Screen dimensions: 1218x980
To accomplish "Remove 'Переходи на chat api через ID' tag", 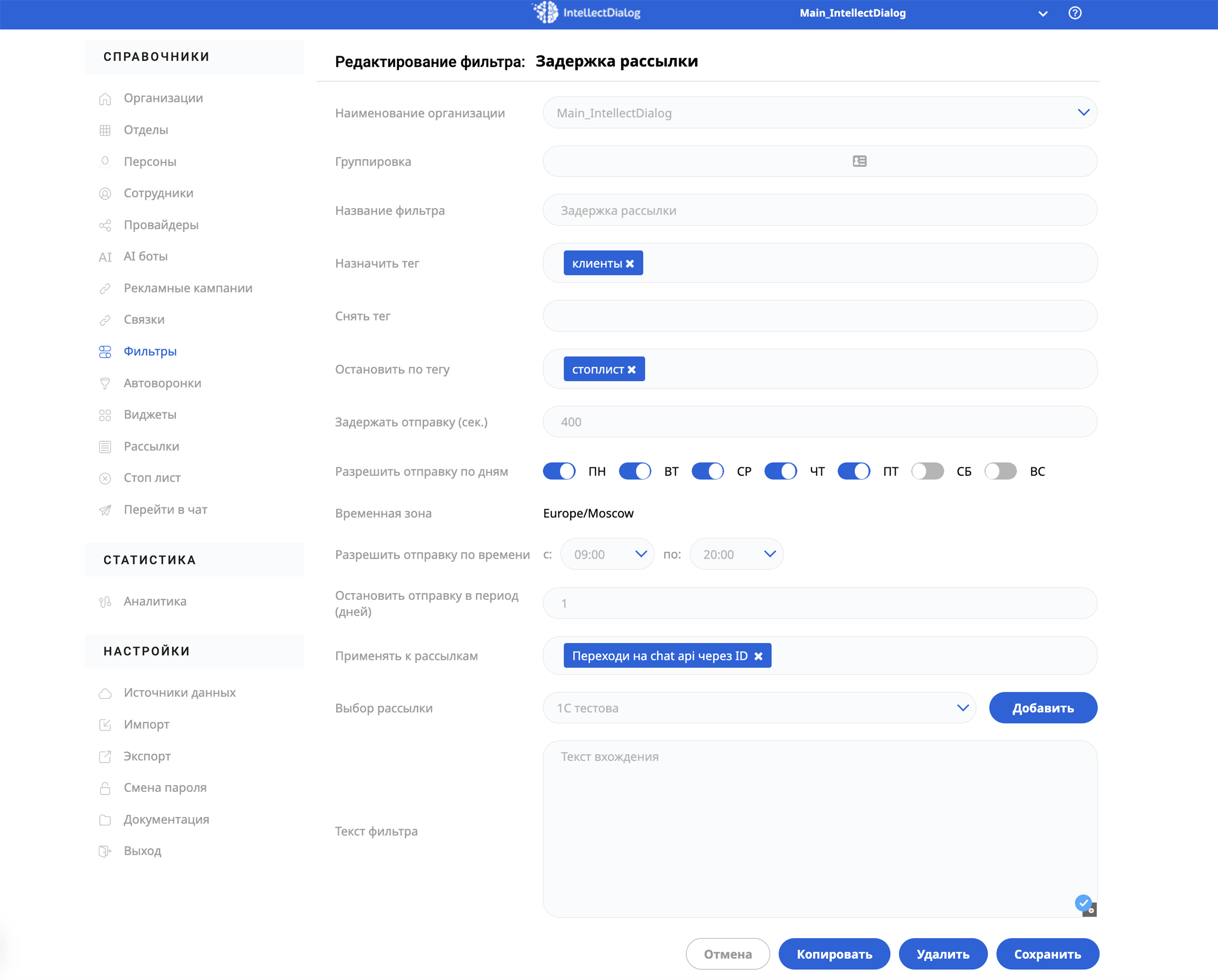I will click(x=758, y=657).
